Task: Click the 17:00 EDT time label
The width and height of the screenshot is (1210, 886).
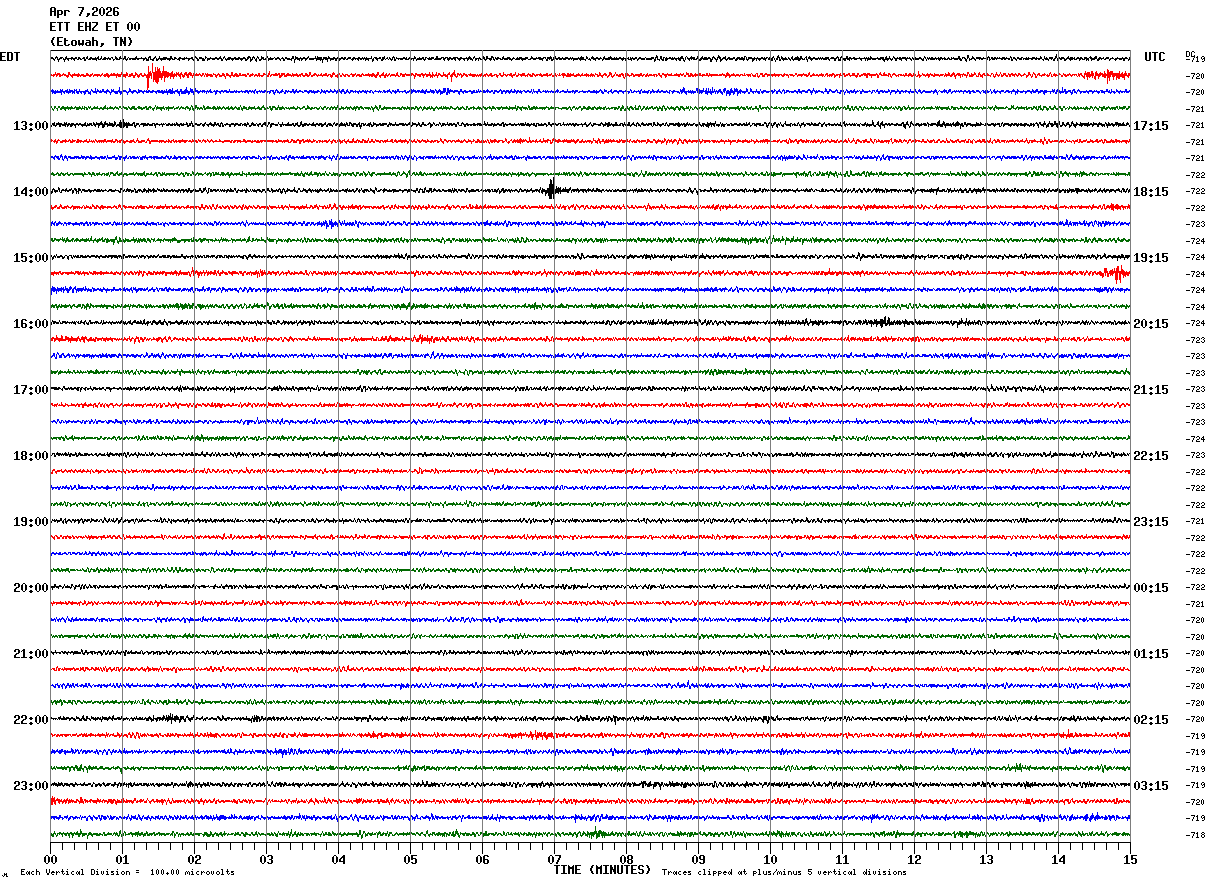Action: [30, 390]
